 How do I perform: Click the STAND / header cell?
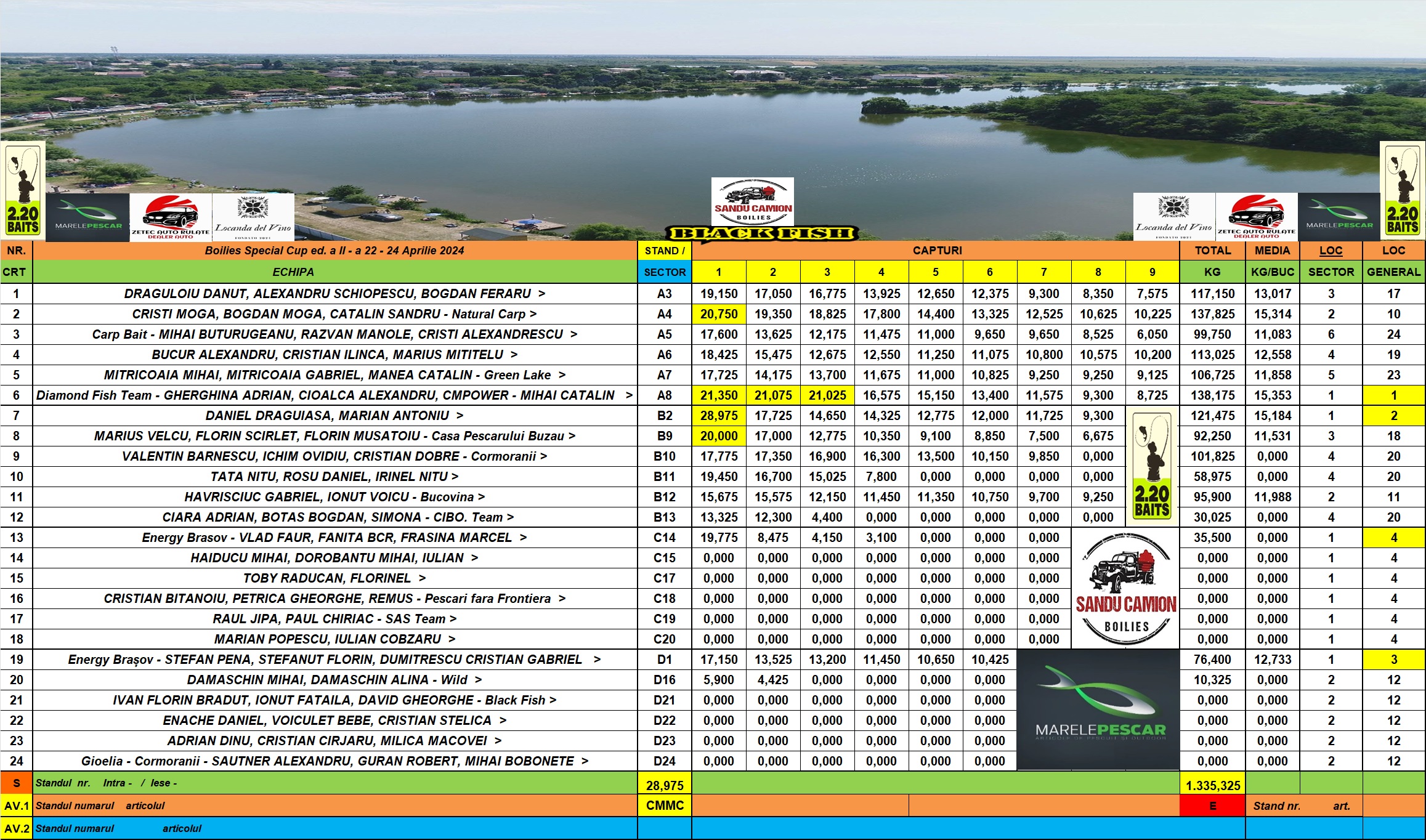665,251
